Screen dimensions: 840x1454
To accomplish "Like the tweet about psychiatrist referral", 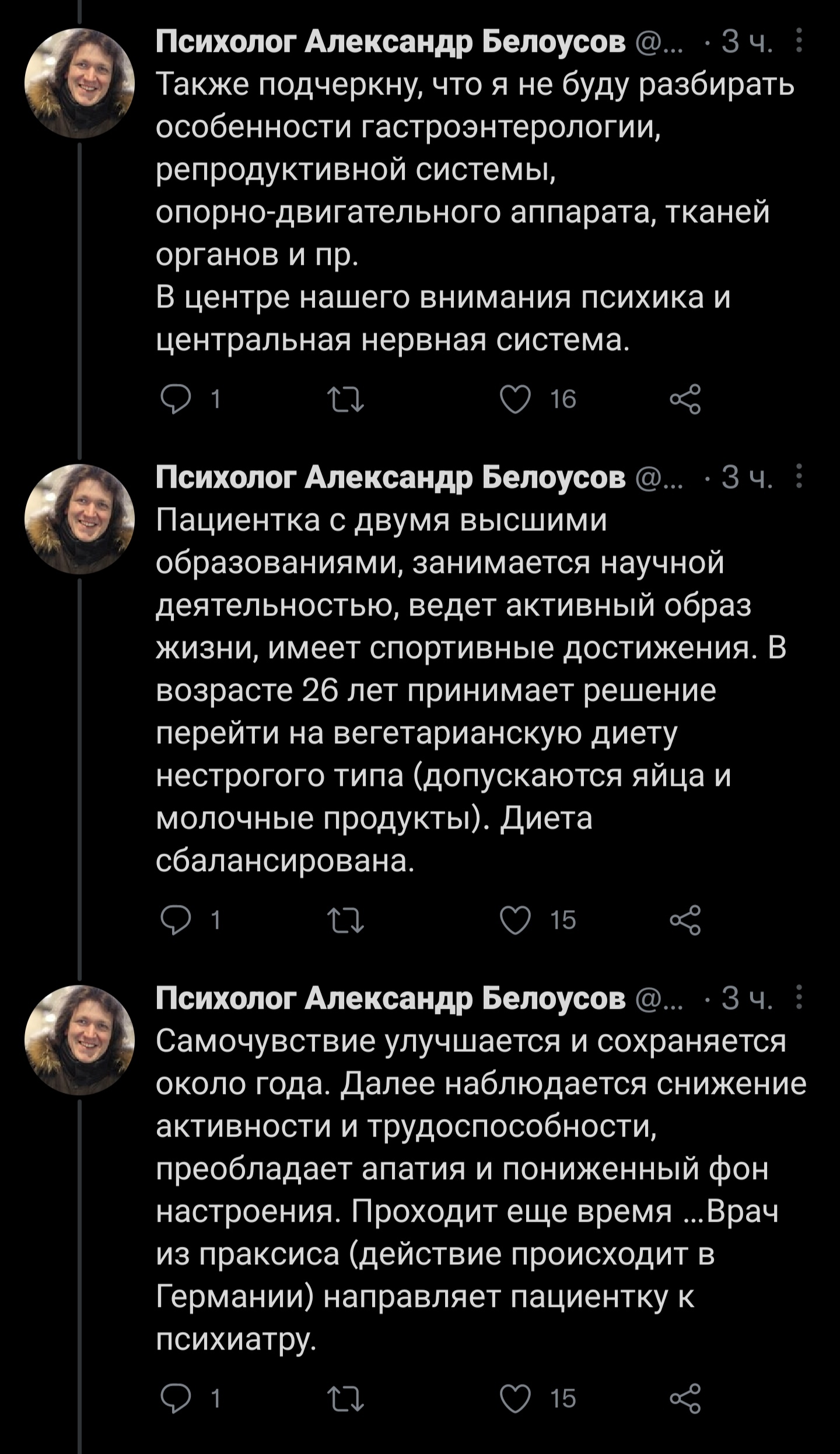I will point(516,1399).
